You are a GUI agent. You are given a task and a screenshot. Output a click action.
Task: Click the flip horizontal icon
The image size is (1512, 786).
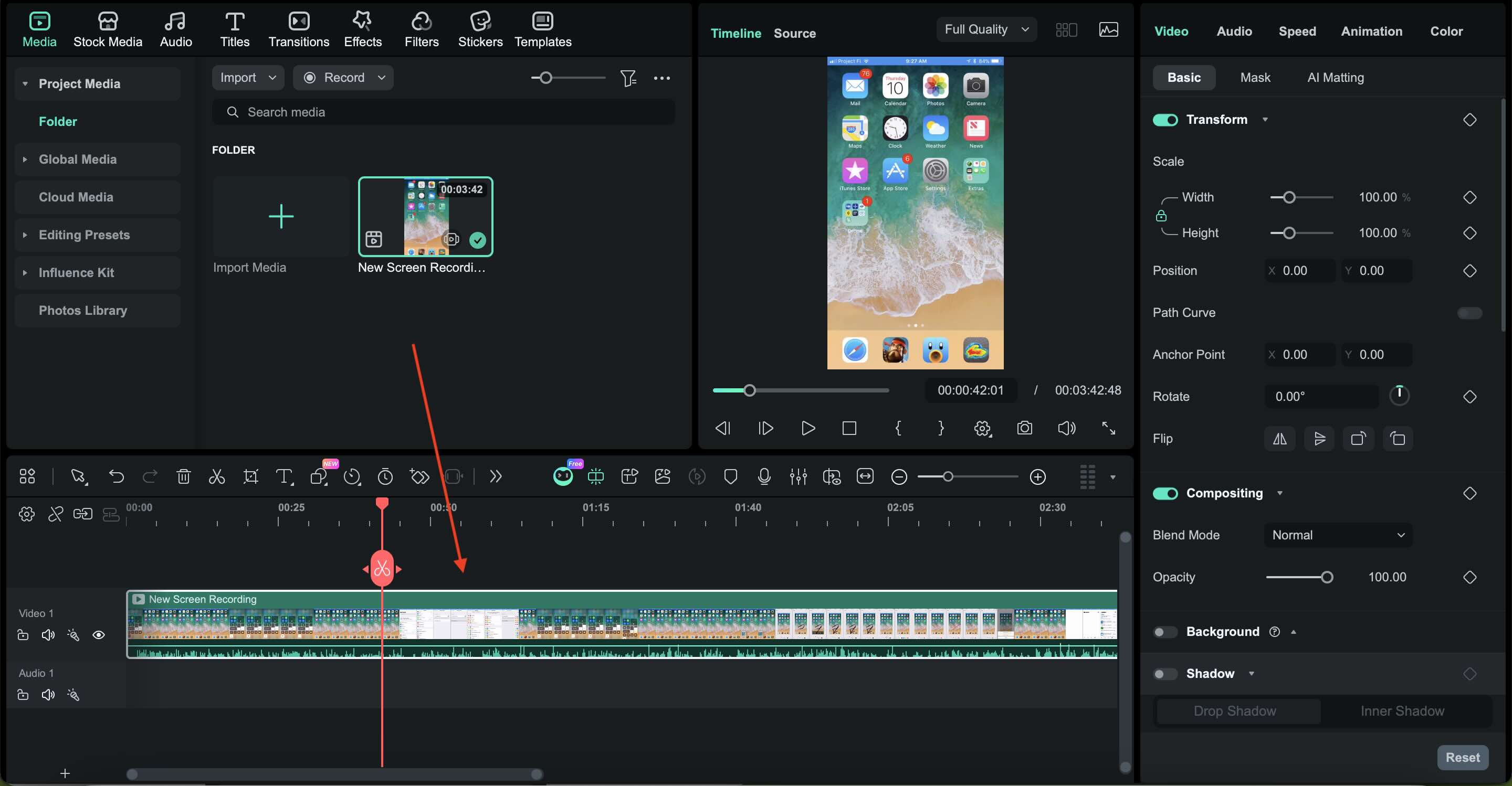[1279, 439]
